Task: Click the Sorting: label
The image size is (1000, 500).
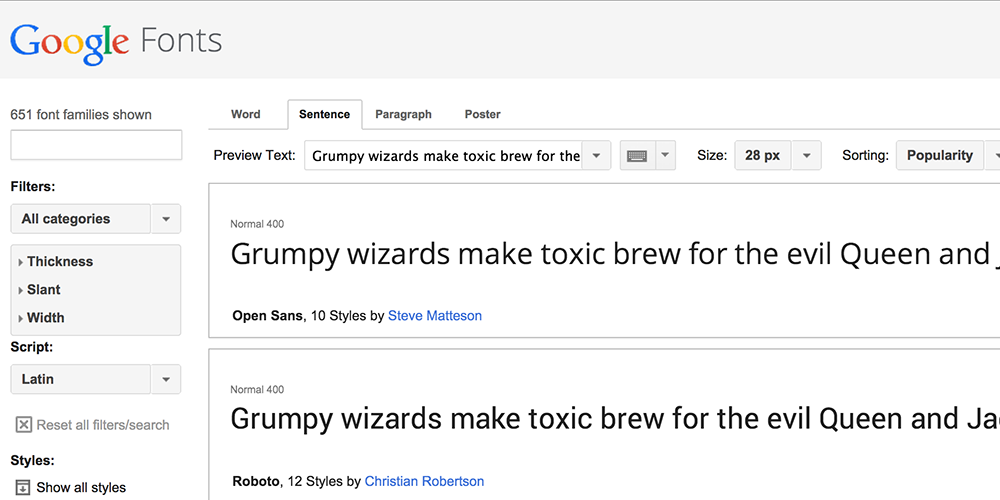Action: pos(865,156)
